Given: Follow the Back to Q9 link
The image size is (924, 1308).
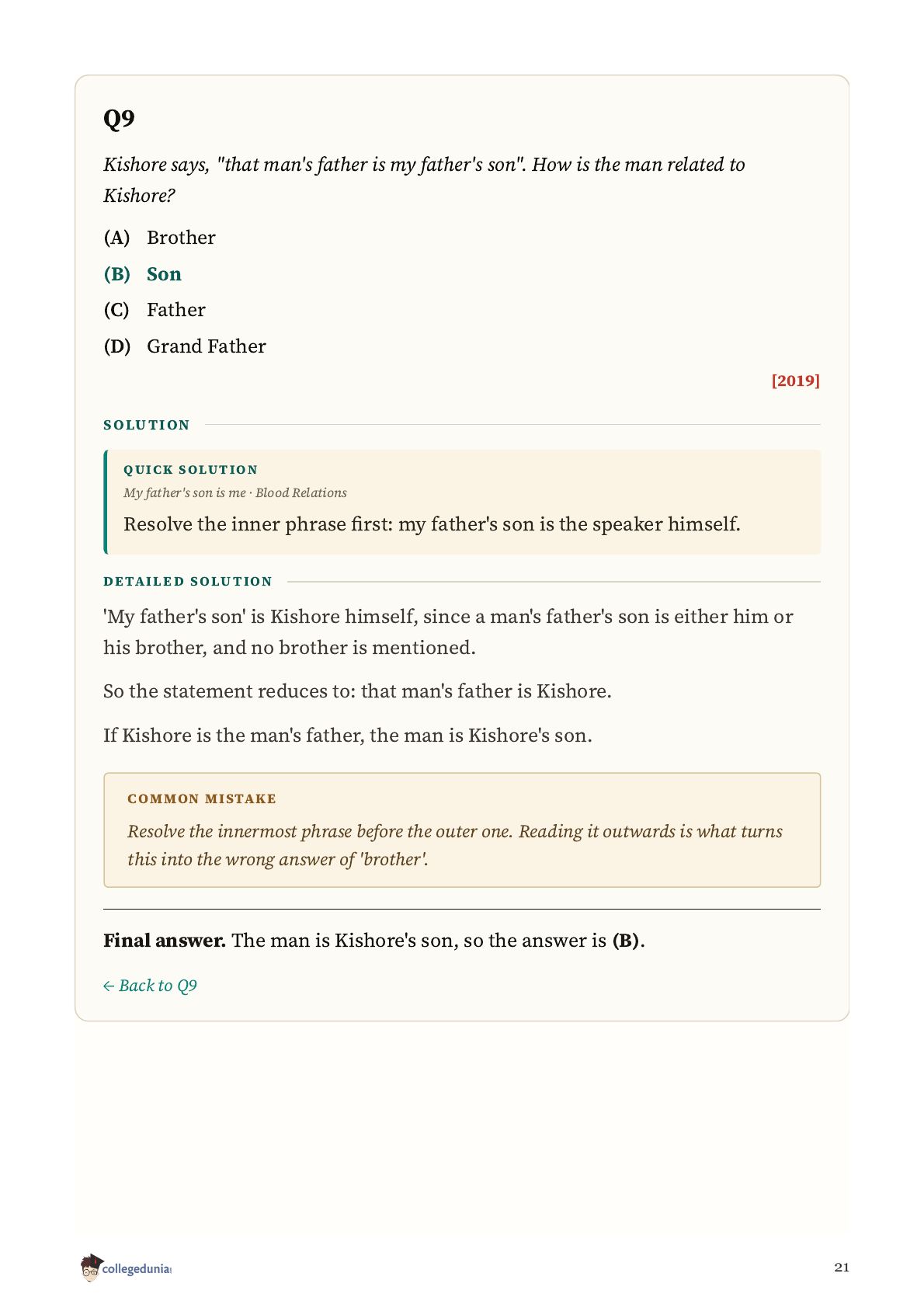Looking at the screenshot, I should [150, 986].
